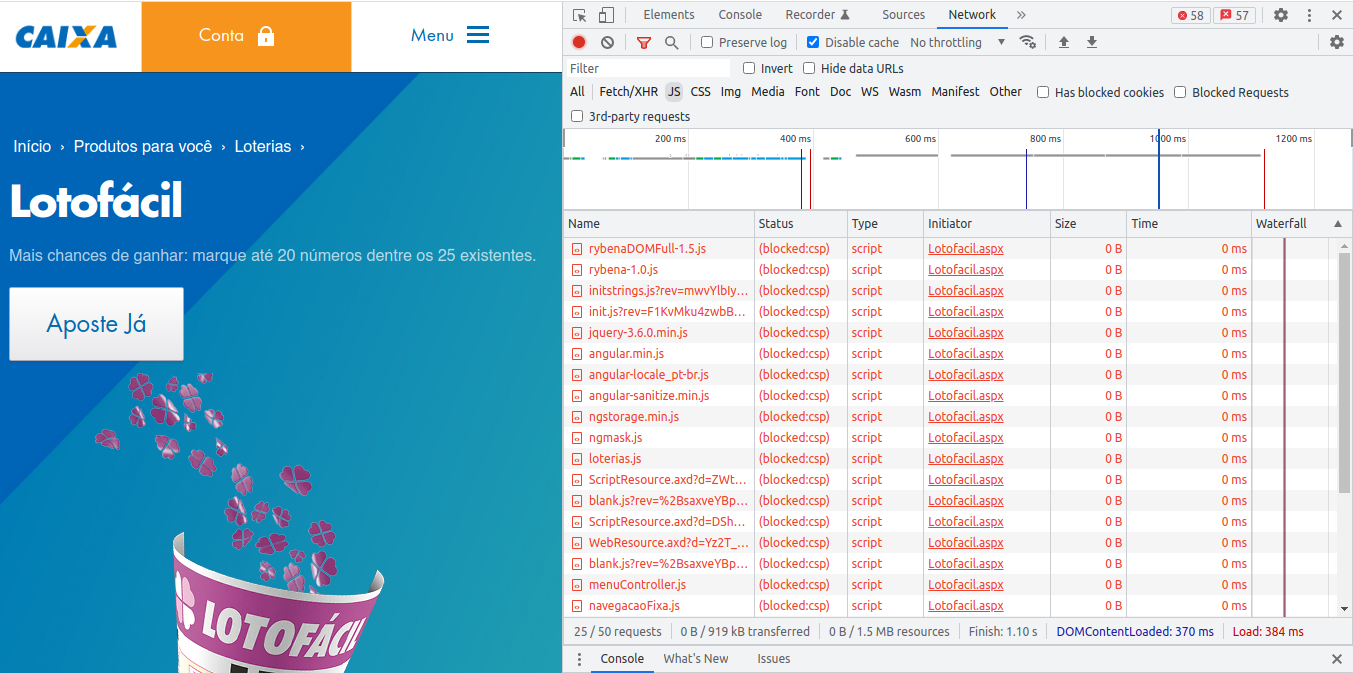Export HAR file with download arrow

(x=1092, y=42)
